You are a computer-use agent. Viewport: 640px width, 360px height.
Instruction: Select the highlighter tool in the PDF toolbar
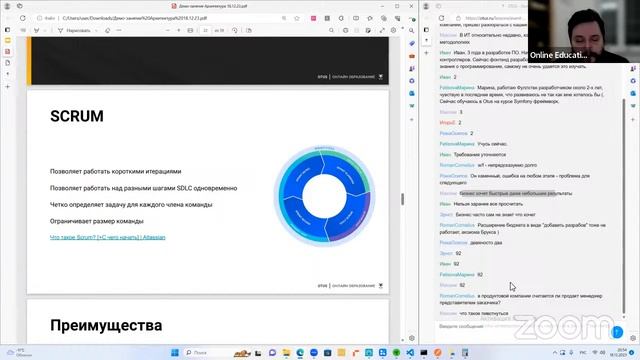pyautogui.click(x=36, y=31)
